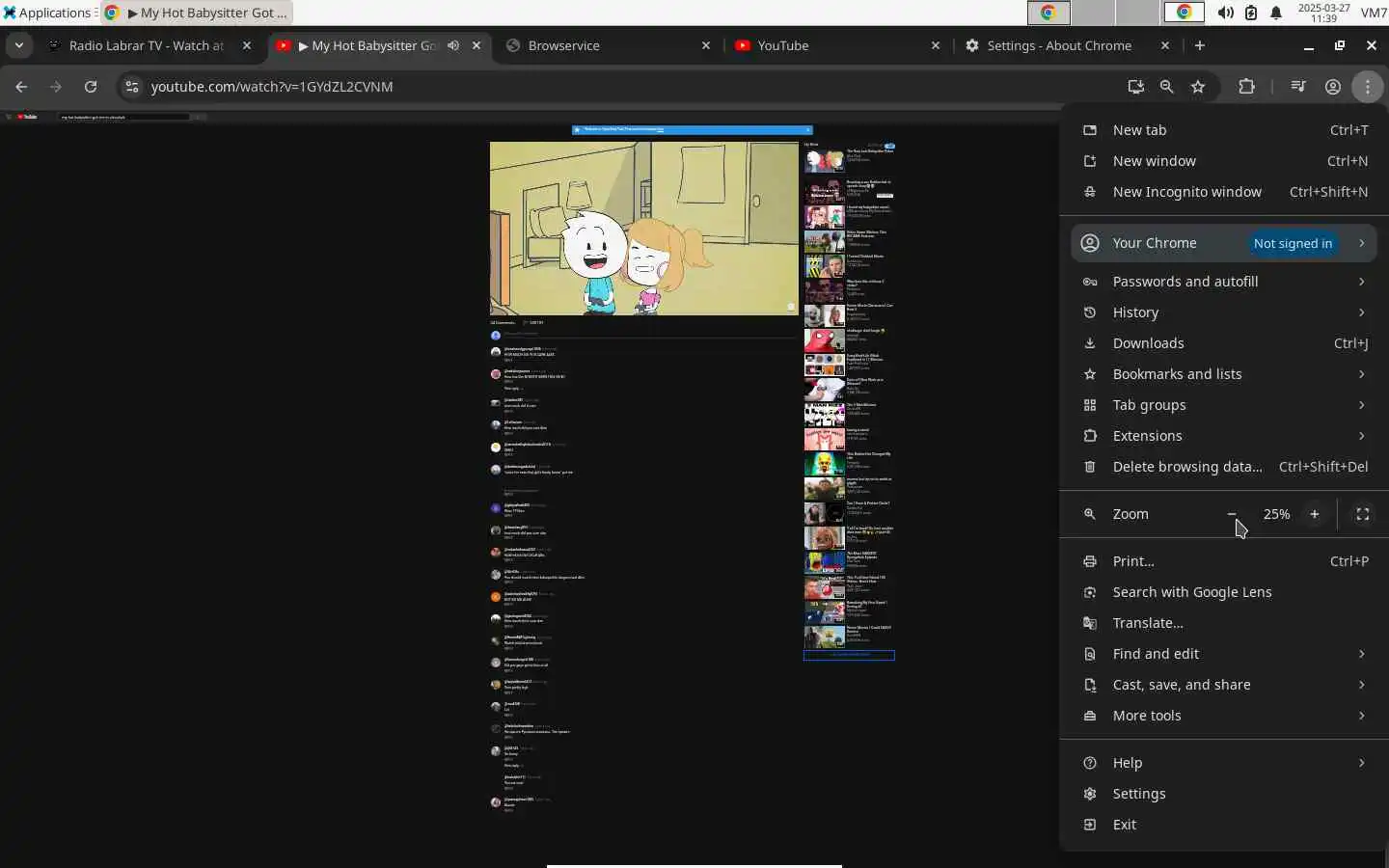Screen dimensions: 1389x868
Task: Click the battery power icon in the tray
Action: click(x=1251, y=13)
